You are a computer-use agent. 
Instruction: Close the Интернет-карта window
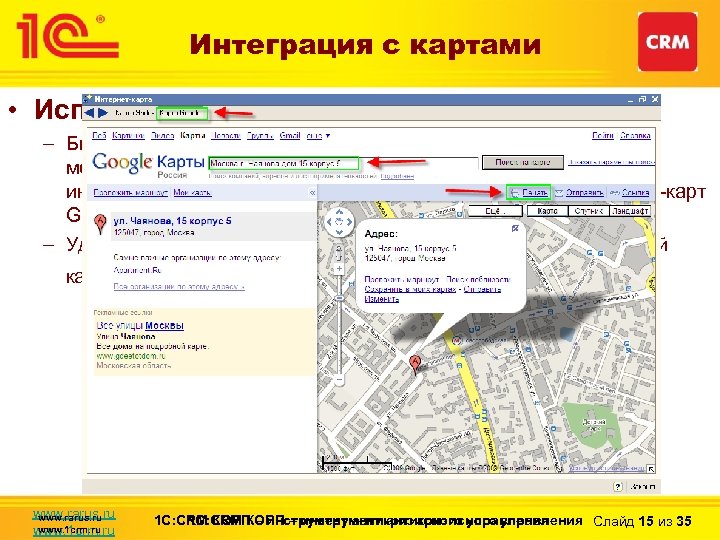click(655, 99)
